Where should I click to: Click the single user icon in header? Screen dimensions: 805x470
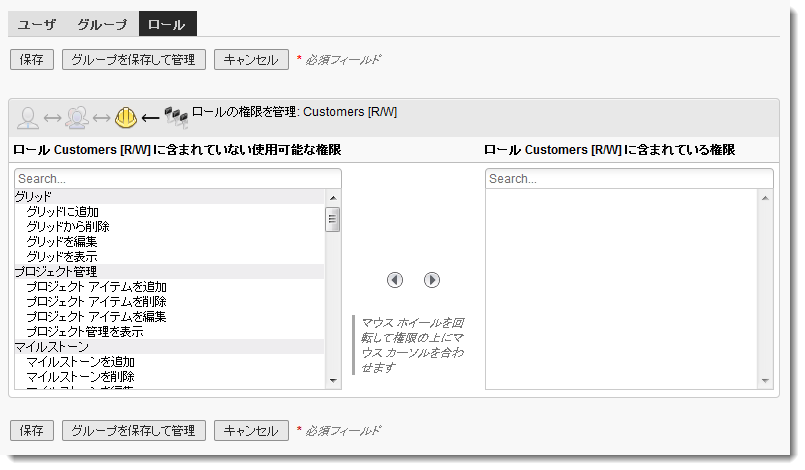pos(28,118)
